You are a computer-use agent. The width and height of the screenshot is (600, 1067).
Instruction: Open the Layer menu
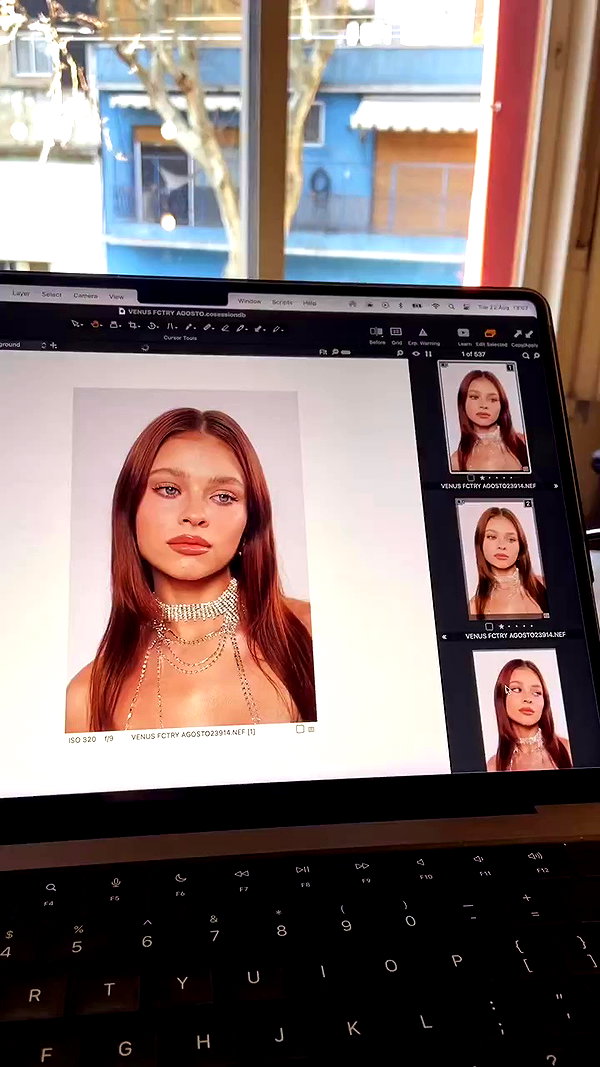point(21,294)
